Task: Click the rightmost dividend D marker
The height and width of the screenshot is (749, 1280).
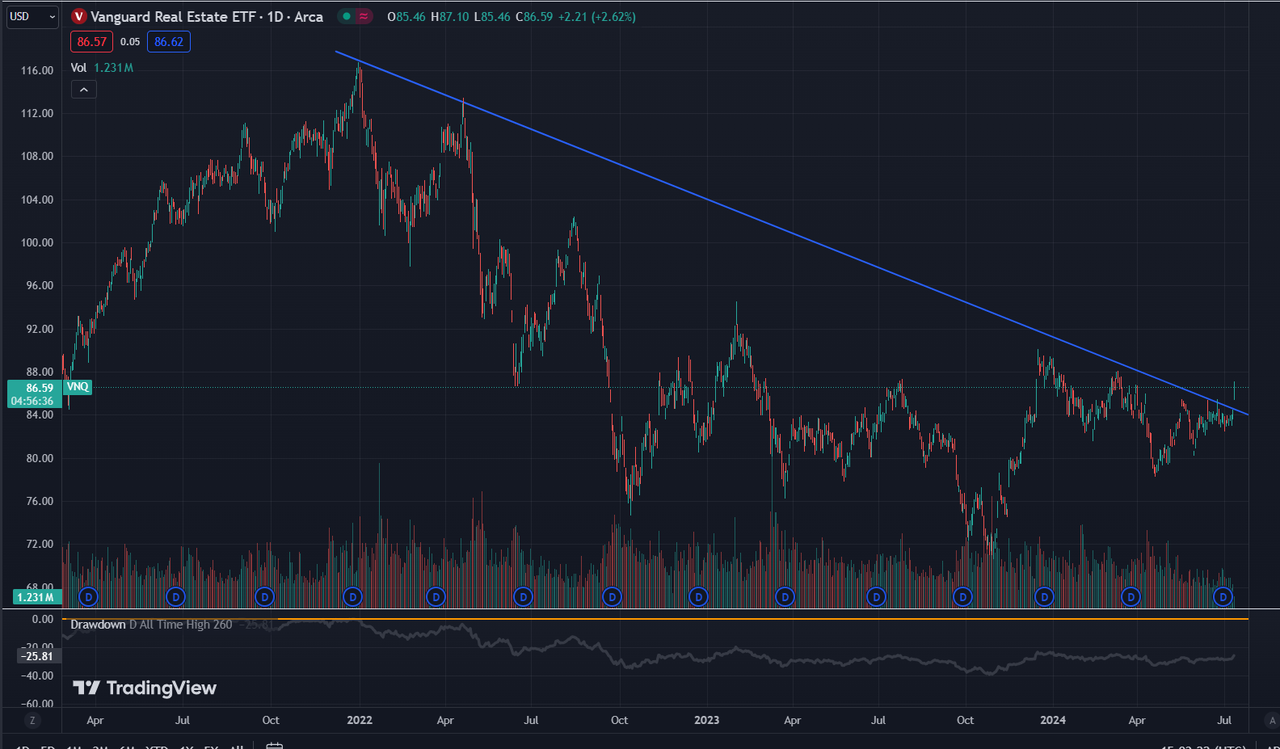Action: click(1222, 596)
